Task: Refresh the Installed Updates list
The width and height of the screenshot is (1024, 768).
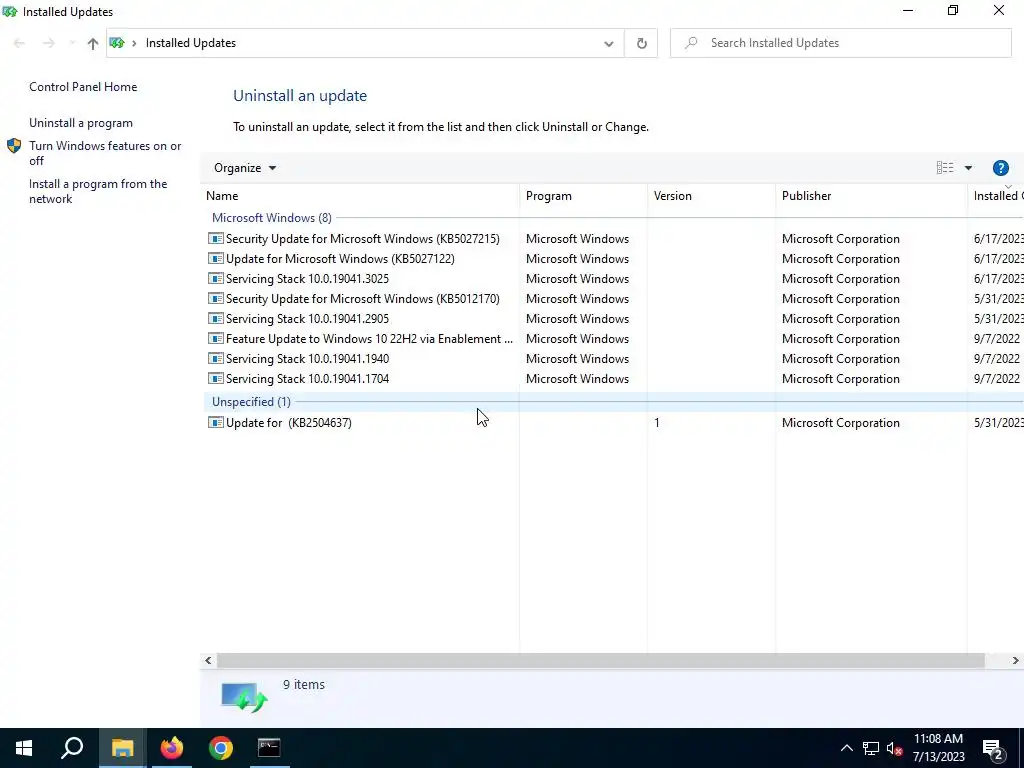Action: [x=641, y=43]
